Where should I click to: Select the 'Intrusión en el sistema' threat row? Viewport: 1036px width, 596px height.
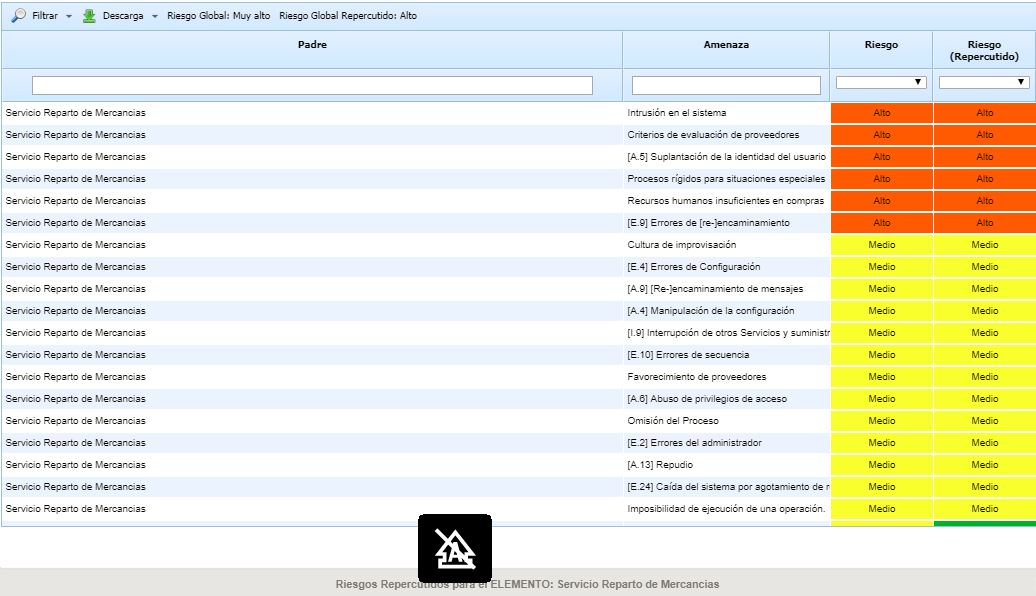tap(677, 113)
